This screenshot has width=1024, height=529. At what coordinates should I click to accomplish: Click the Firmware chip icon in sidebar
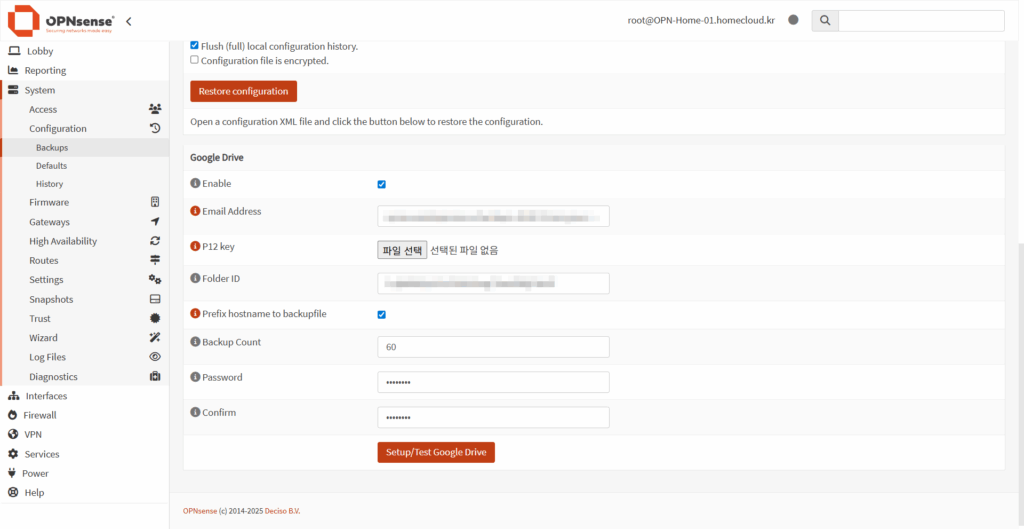coord(155,202)
